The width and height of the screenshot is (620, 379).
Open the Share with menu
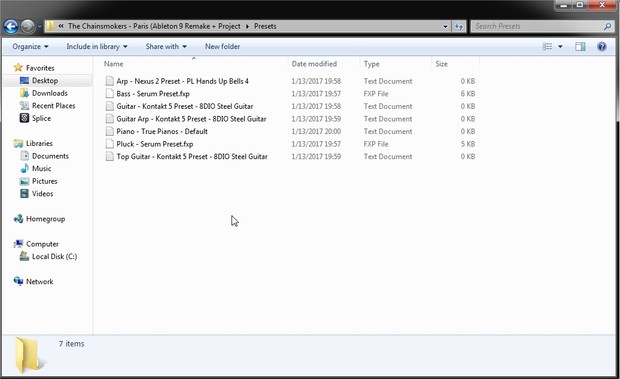click(166, 46)
